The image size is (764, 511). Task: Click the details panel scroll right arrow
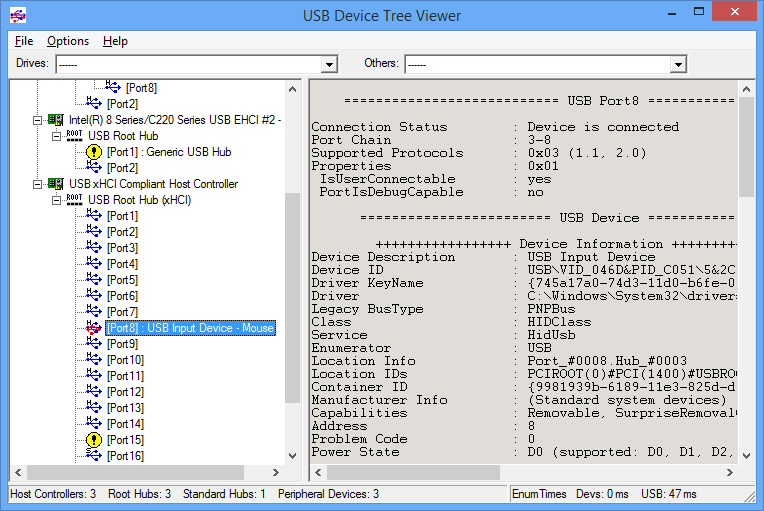coord(730,473)
